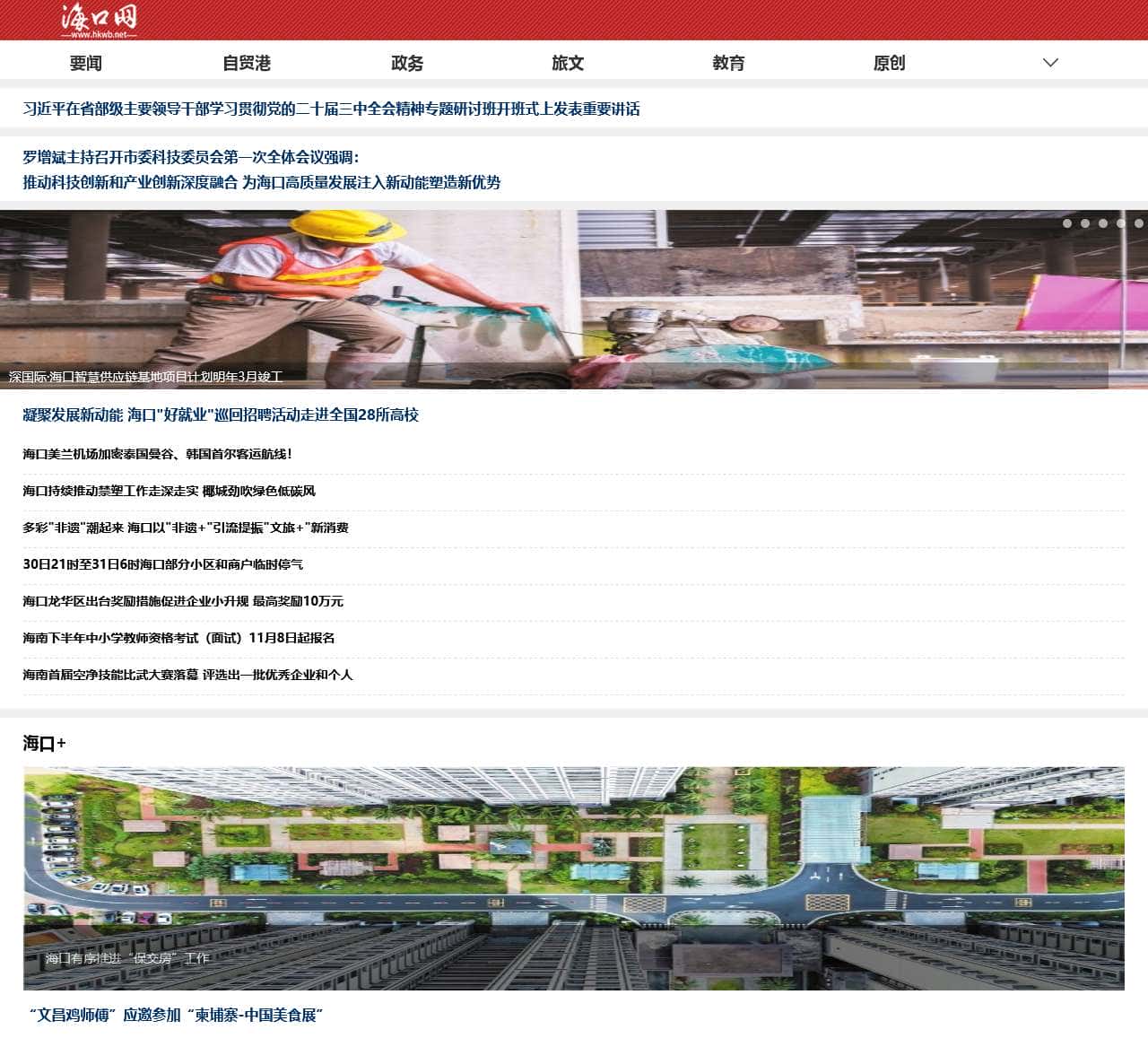Viewport: 1148px width, 1047px height.
Task: Select the last carousel indicator dot
Action: 1138,223
